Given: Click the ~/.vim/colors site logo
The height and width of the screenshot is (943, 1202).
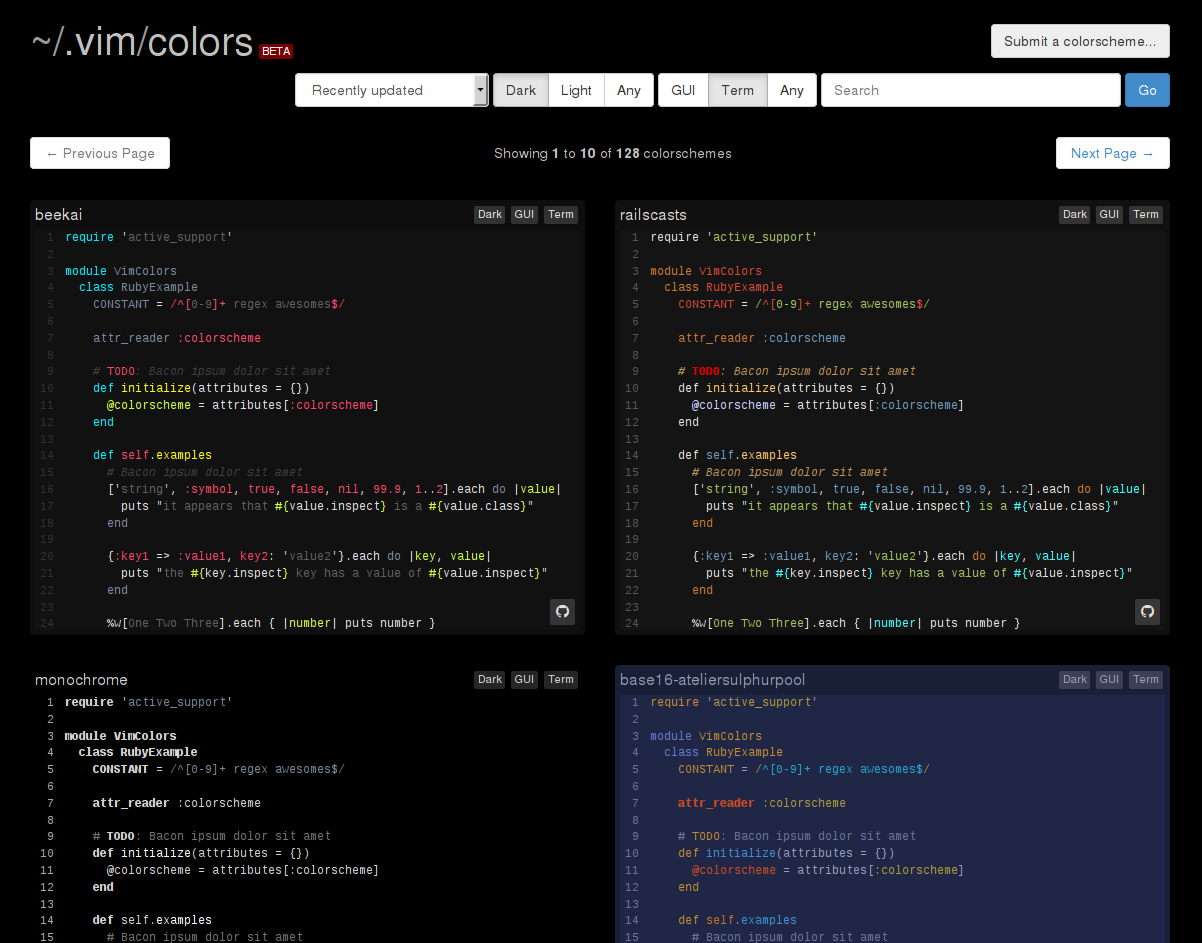Looking at the screenshot, I should [142, 42].
